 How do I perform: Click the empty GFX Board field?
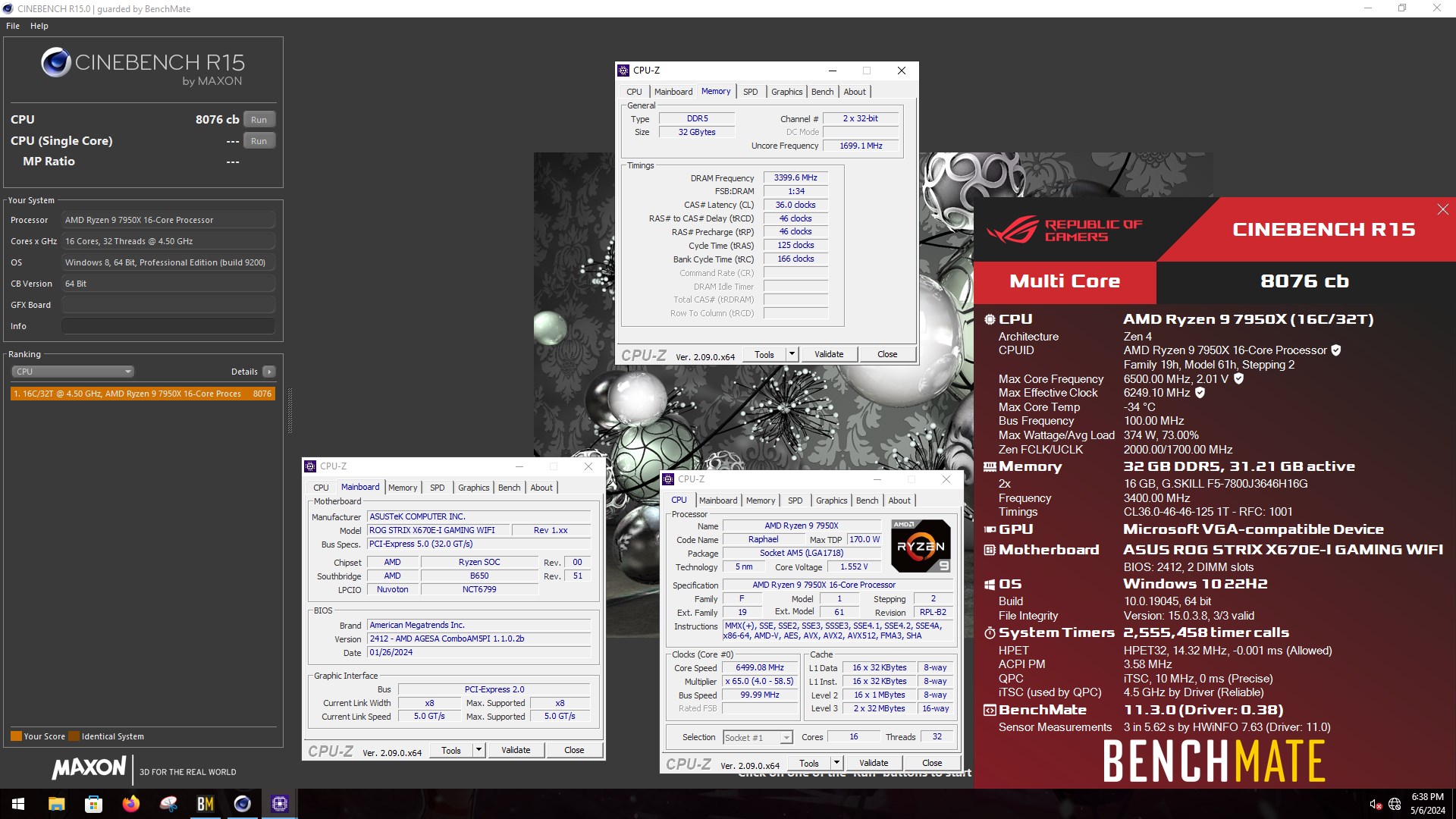(x=168, y=305)
